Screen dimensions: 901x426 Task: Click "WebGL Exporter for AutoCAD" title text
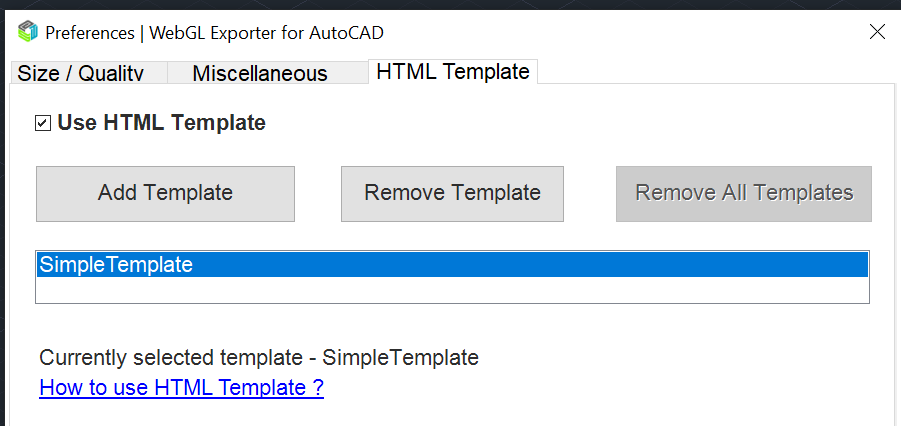click(263, 32)
